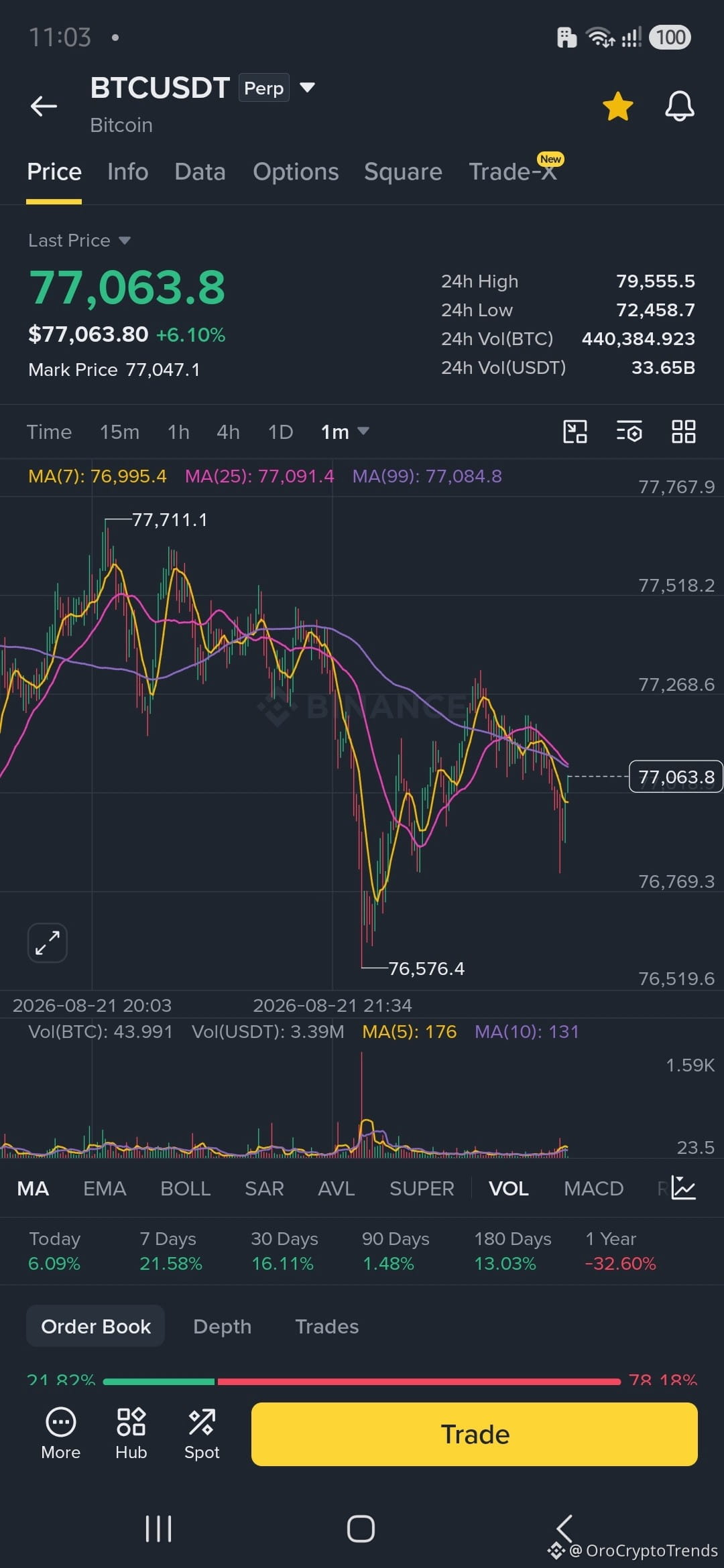Open the Options tab
Image resolution: width=724 pixels, height=1568 pixels.
tap(296, 172)
